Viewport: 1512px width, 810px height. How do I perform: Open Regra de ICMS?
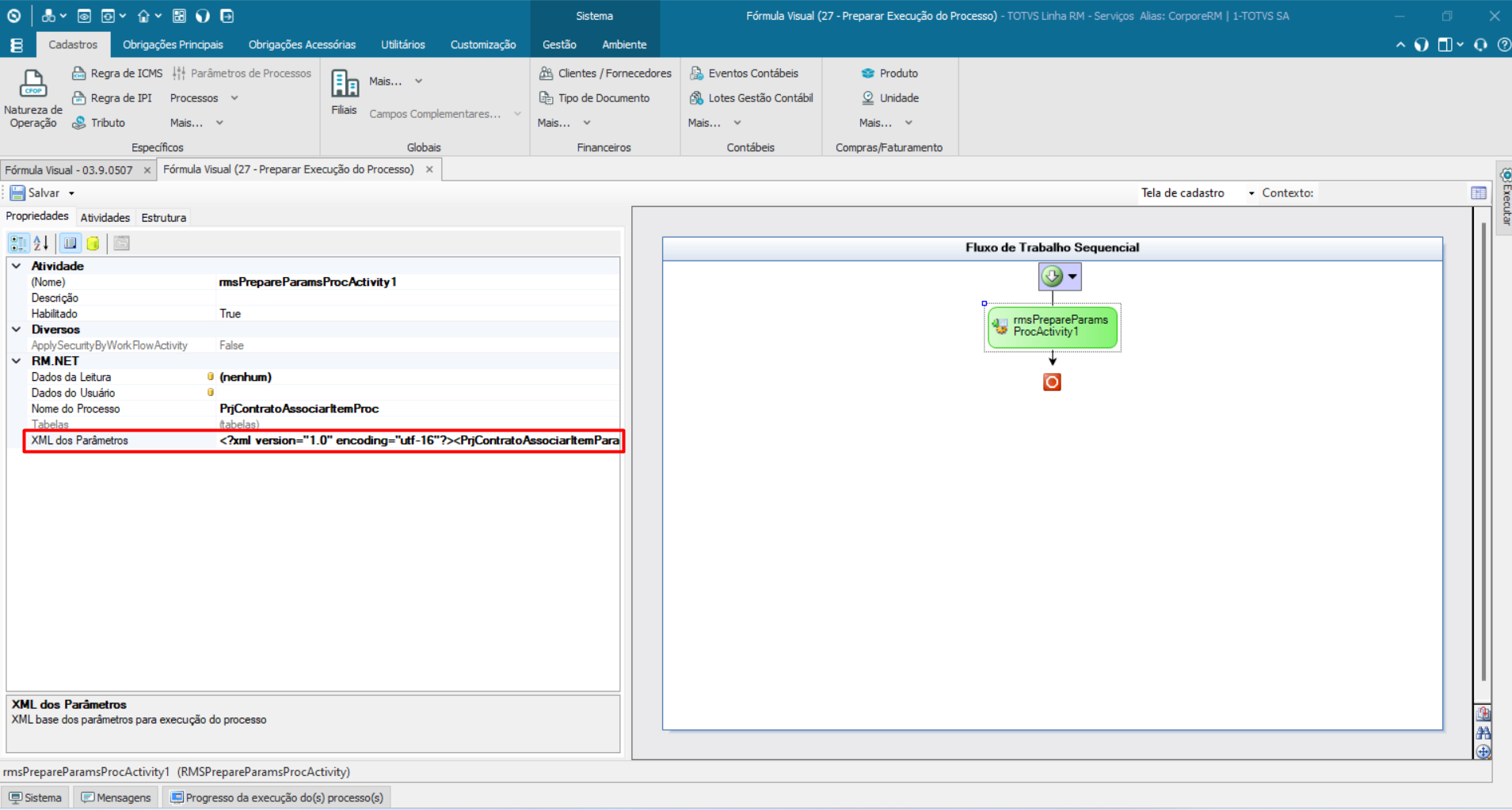(117, 73)
